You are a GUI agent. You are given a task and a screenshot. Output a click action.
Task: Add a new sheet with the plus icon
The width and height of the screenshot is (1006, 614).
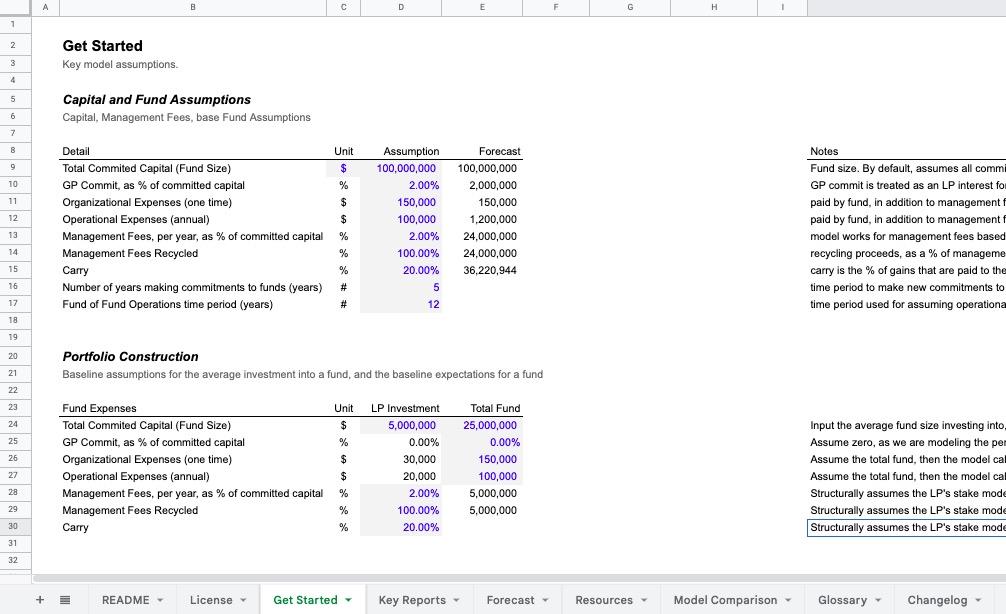tap(40, 599)
